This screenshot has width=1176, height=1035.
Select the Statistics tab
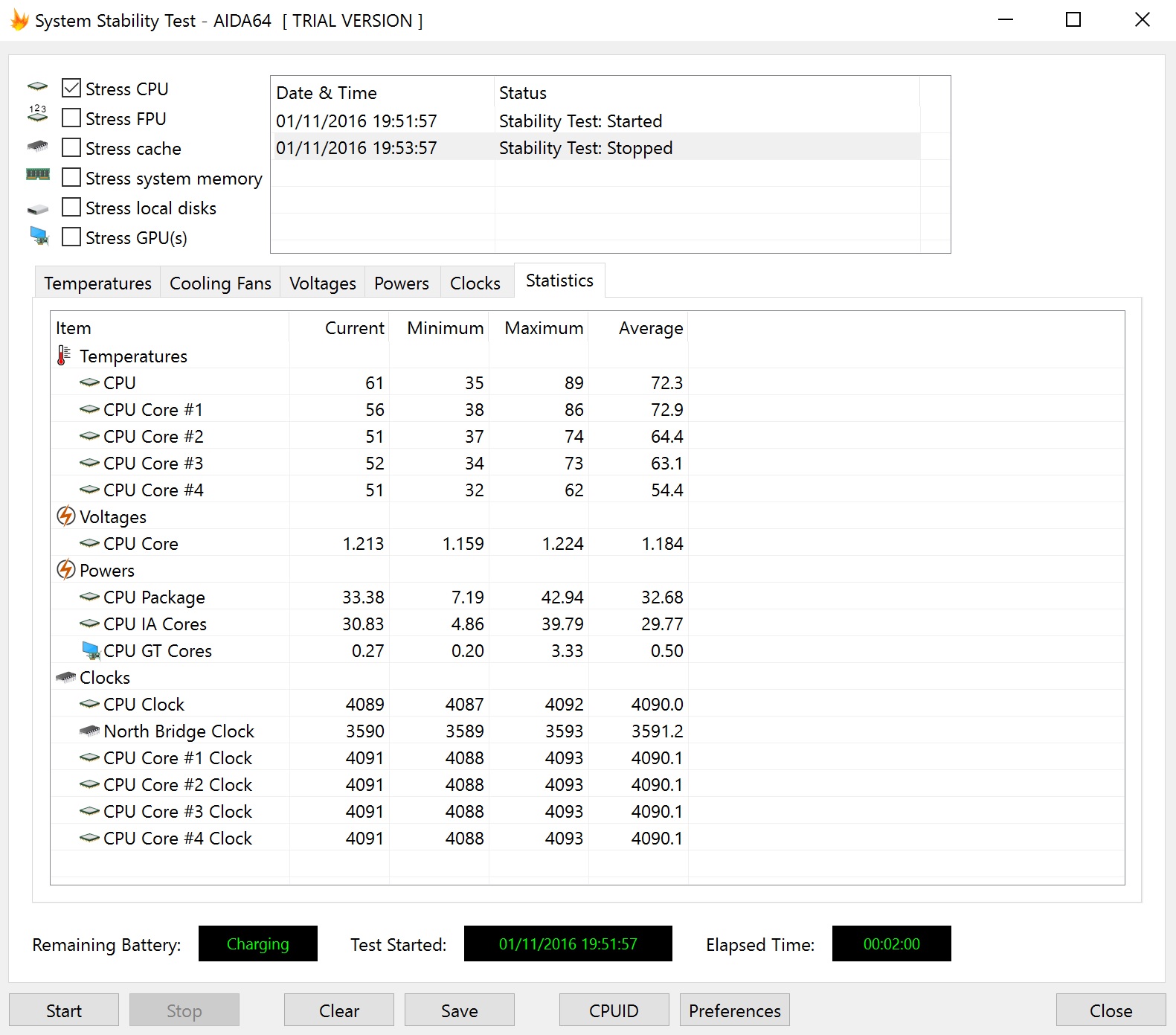pos(559,281)
